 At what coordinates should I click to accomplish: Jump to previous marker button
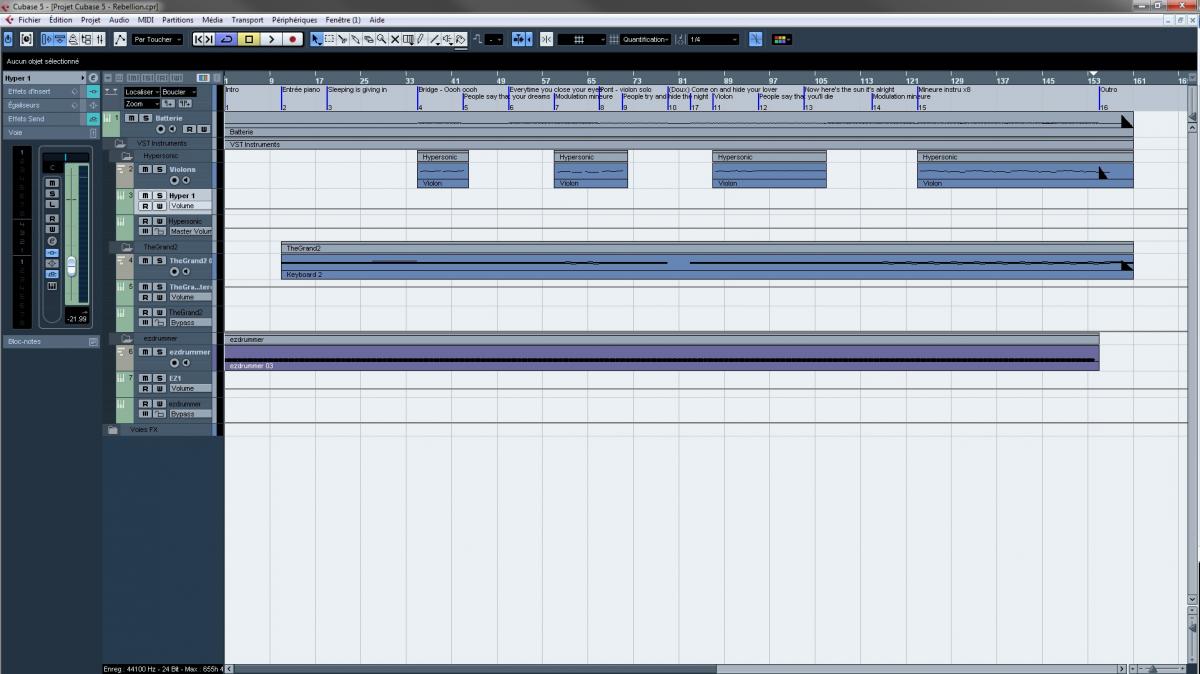198,39
